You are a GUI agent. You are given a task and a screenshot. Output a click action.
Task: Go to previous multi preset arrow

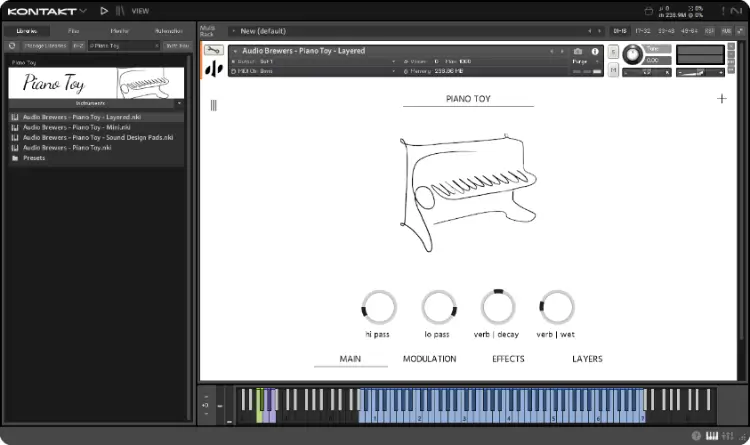tap(589, 31)
